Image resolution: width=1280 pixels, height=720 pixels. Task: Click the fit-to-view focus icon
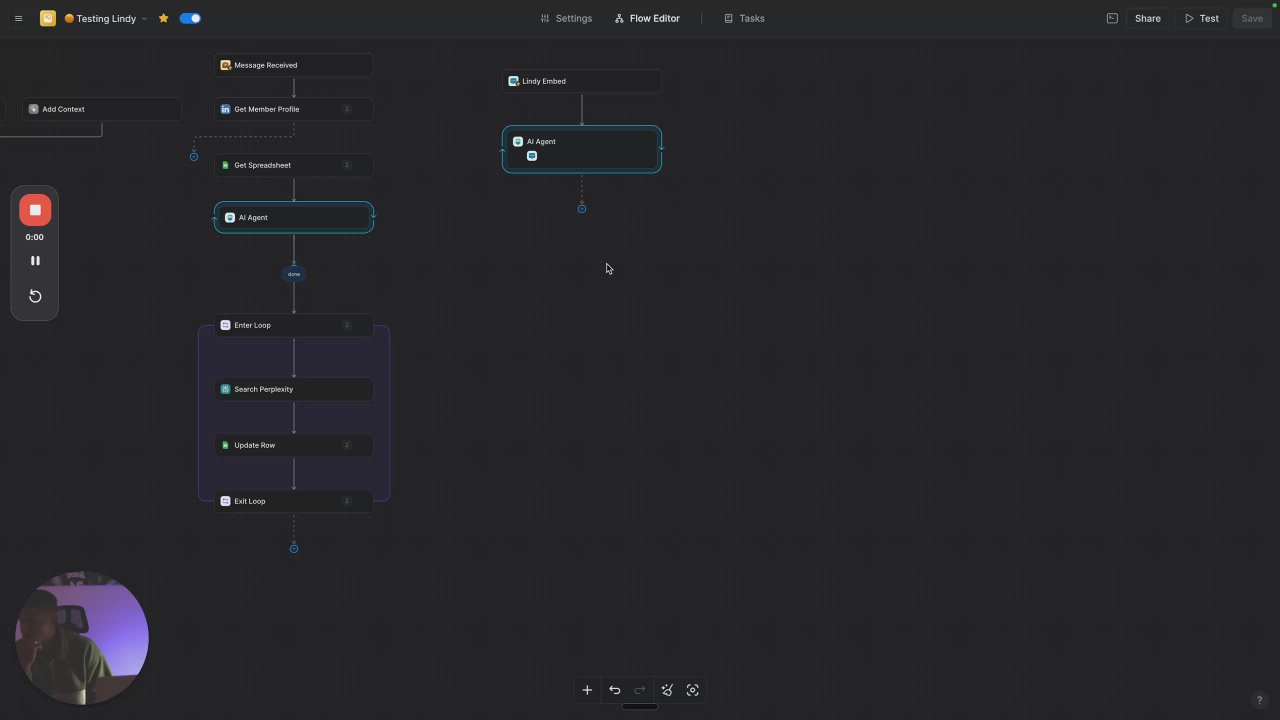point(692,690)
